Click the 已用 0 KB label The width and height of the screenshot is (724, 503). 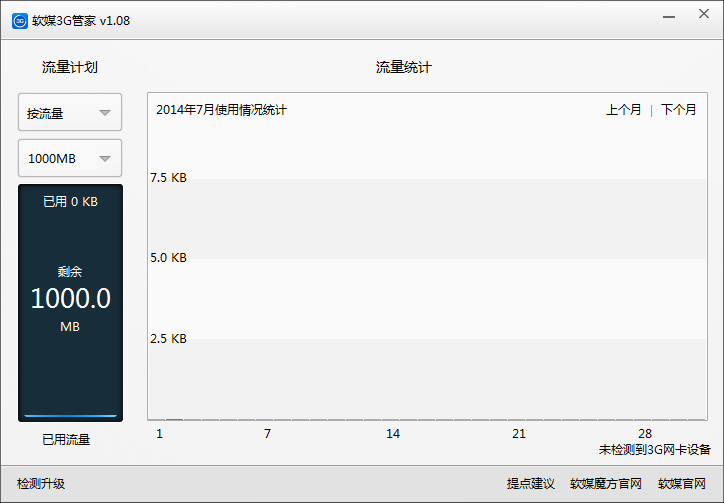tap(70, 201)
